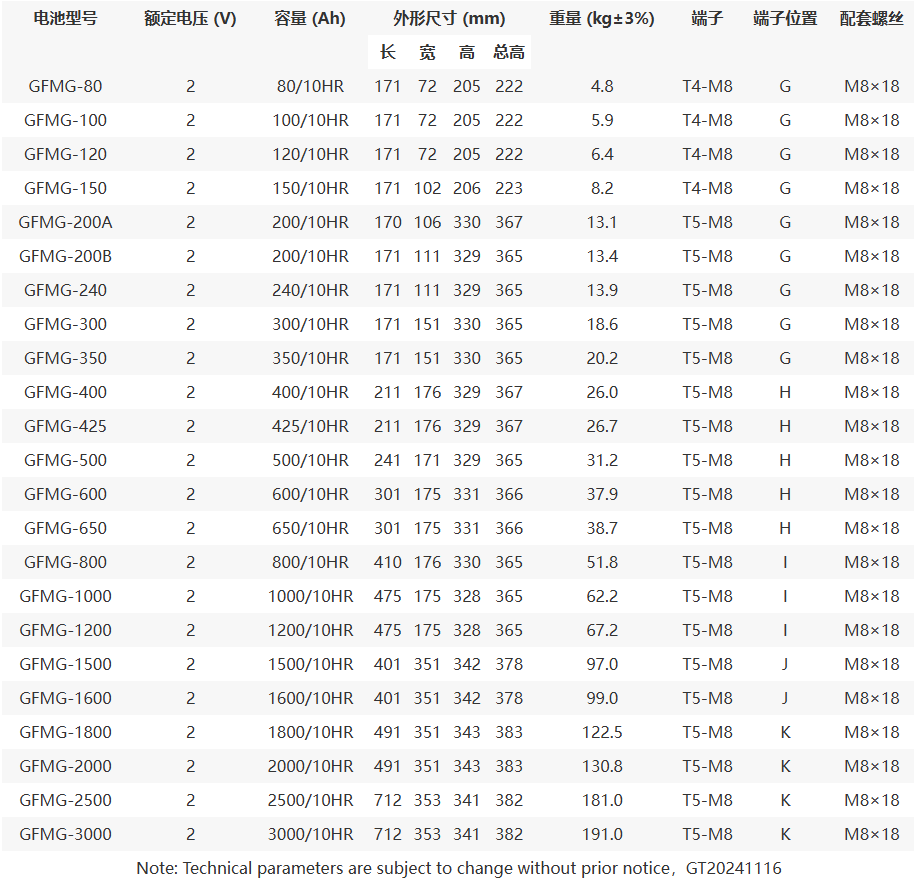914x878 pixels.
Task: Click the 电池型号 column header
Action: tap(65, 19)
